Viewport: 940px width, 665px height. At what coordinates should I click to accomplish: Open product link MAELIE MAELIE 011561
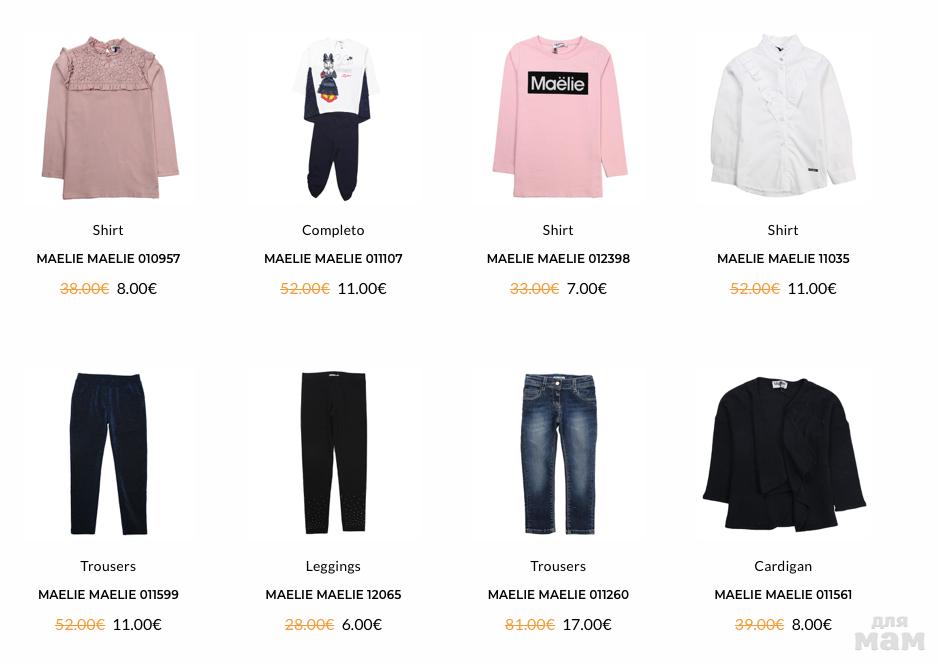pyautogui.click(x=783, y=594)
